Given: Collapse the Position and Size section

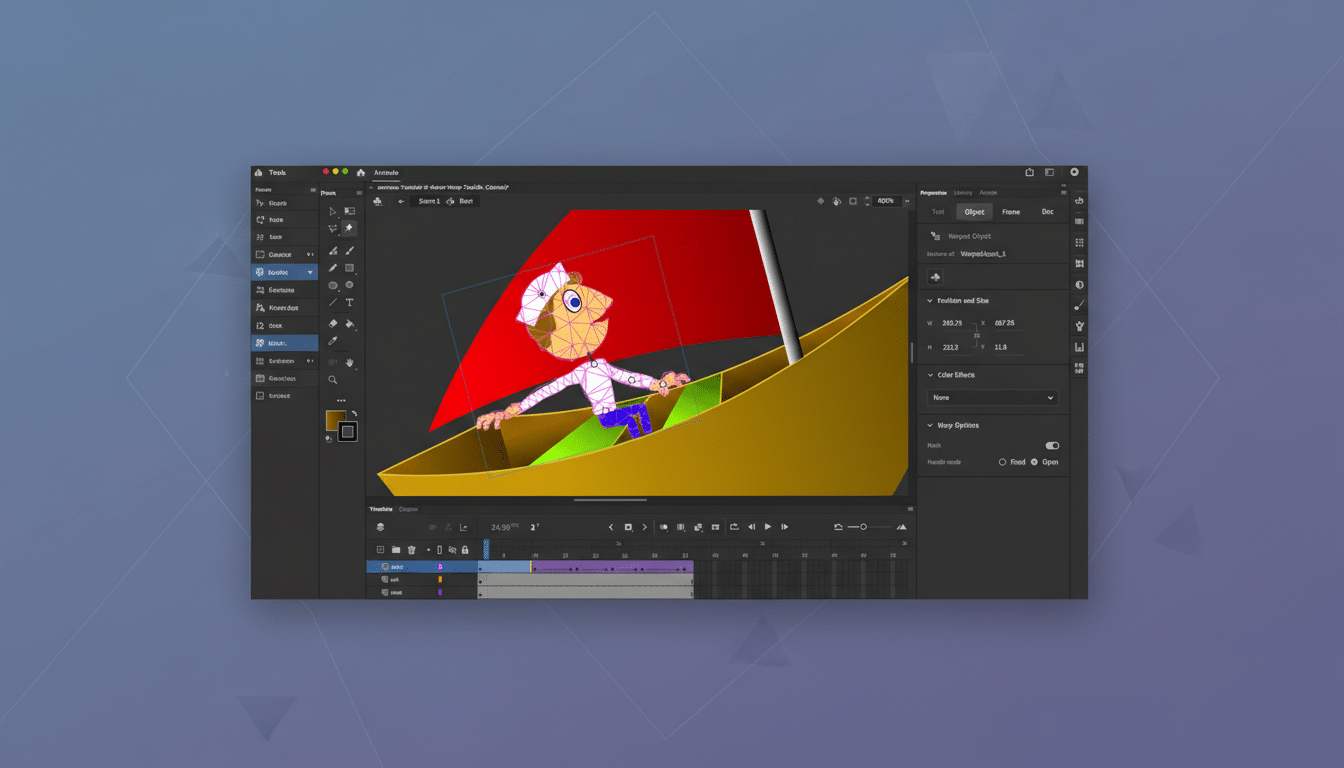Looking at the screenshot, I should (931, 300).
